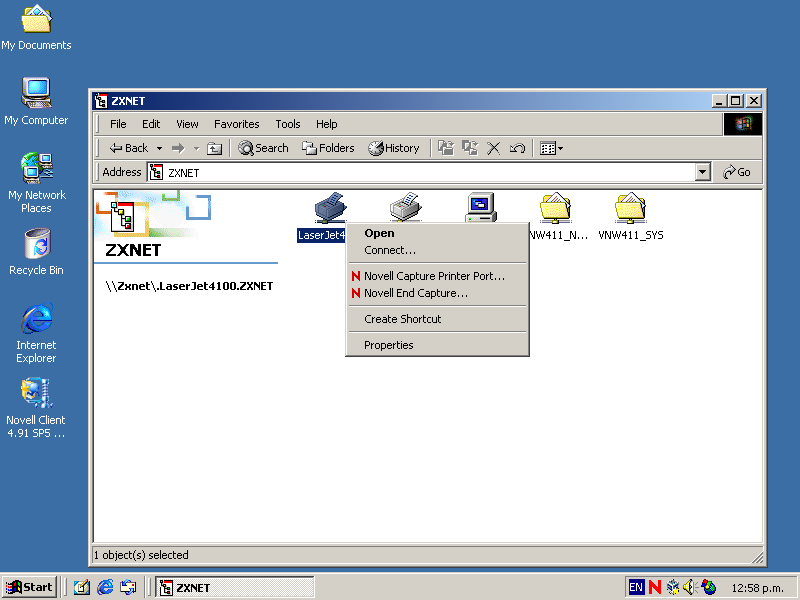Click the Go button beside the Address bar
The image size is (800, 600).
737,172
